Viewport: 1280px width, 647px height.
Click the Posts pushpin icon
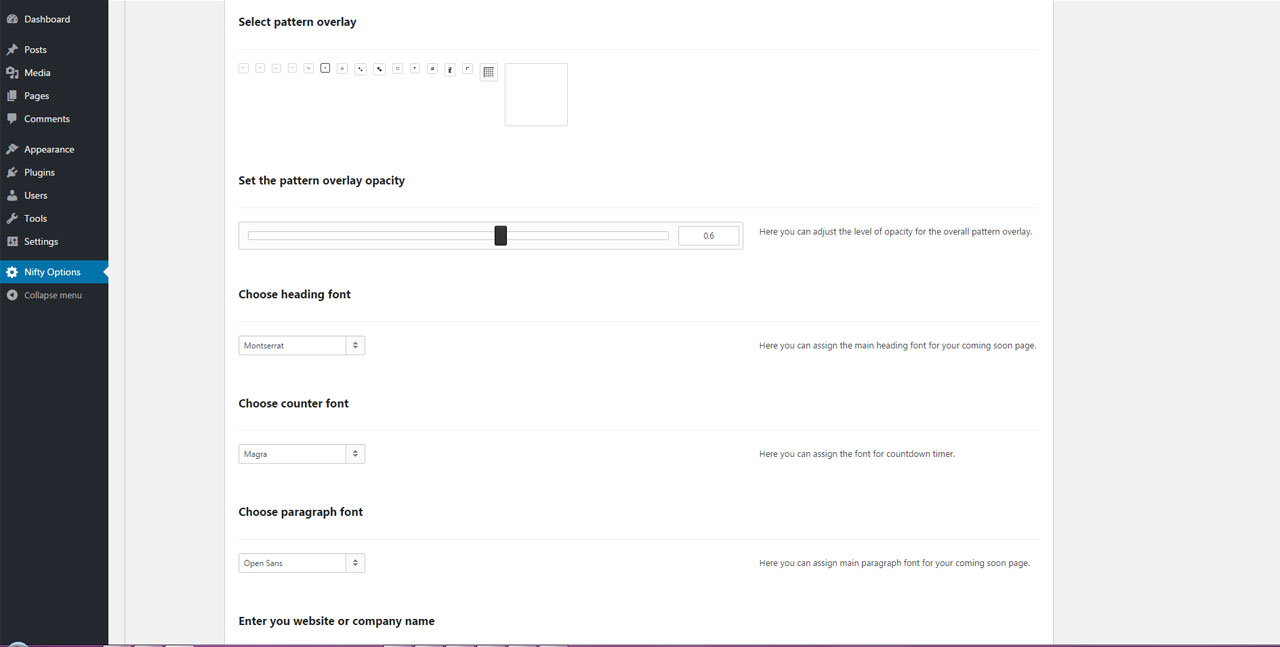click(x=12, y=49)
